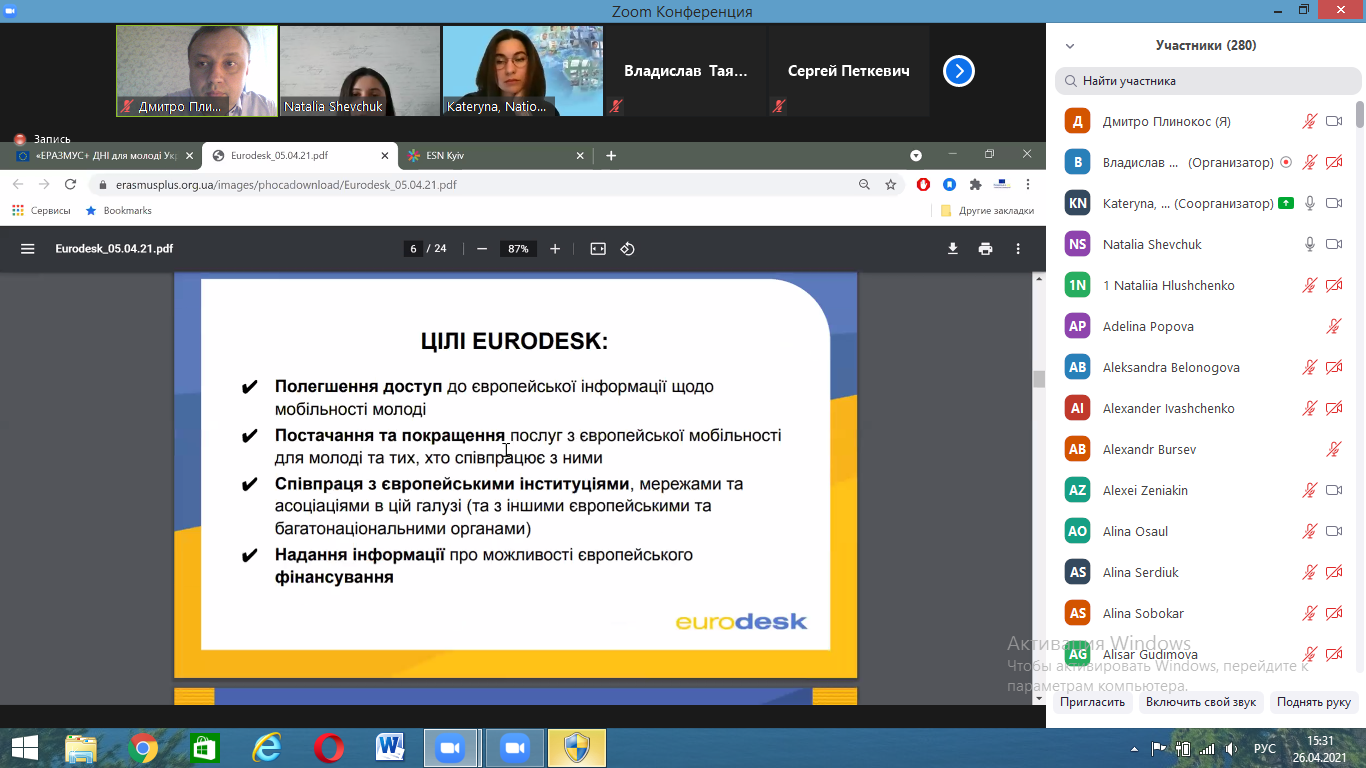The width and height of the screenshot is (1366, 768).
Task: Toggle microphone for Kateryna co-organizer
Action: [x=1309, y=203]
